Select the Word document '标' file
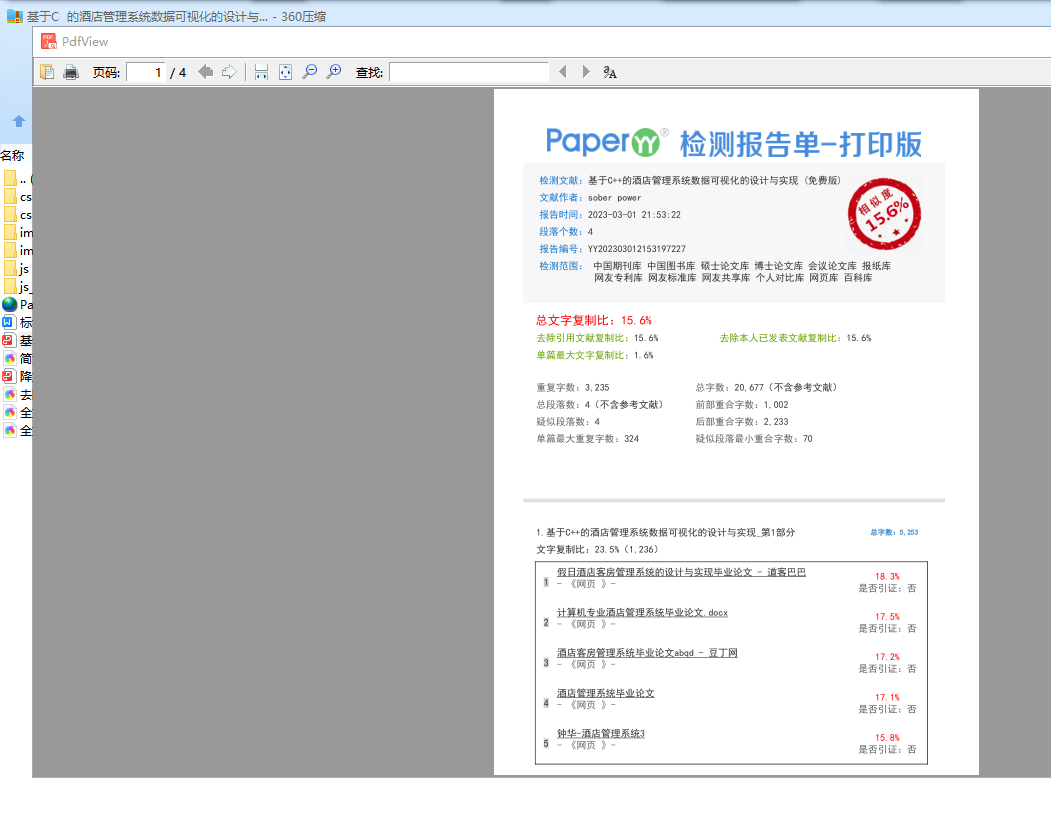Viewport: 1051px width, 824px height. tap(17, 322)
